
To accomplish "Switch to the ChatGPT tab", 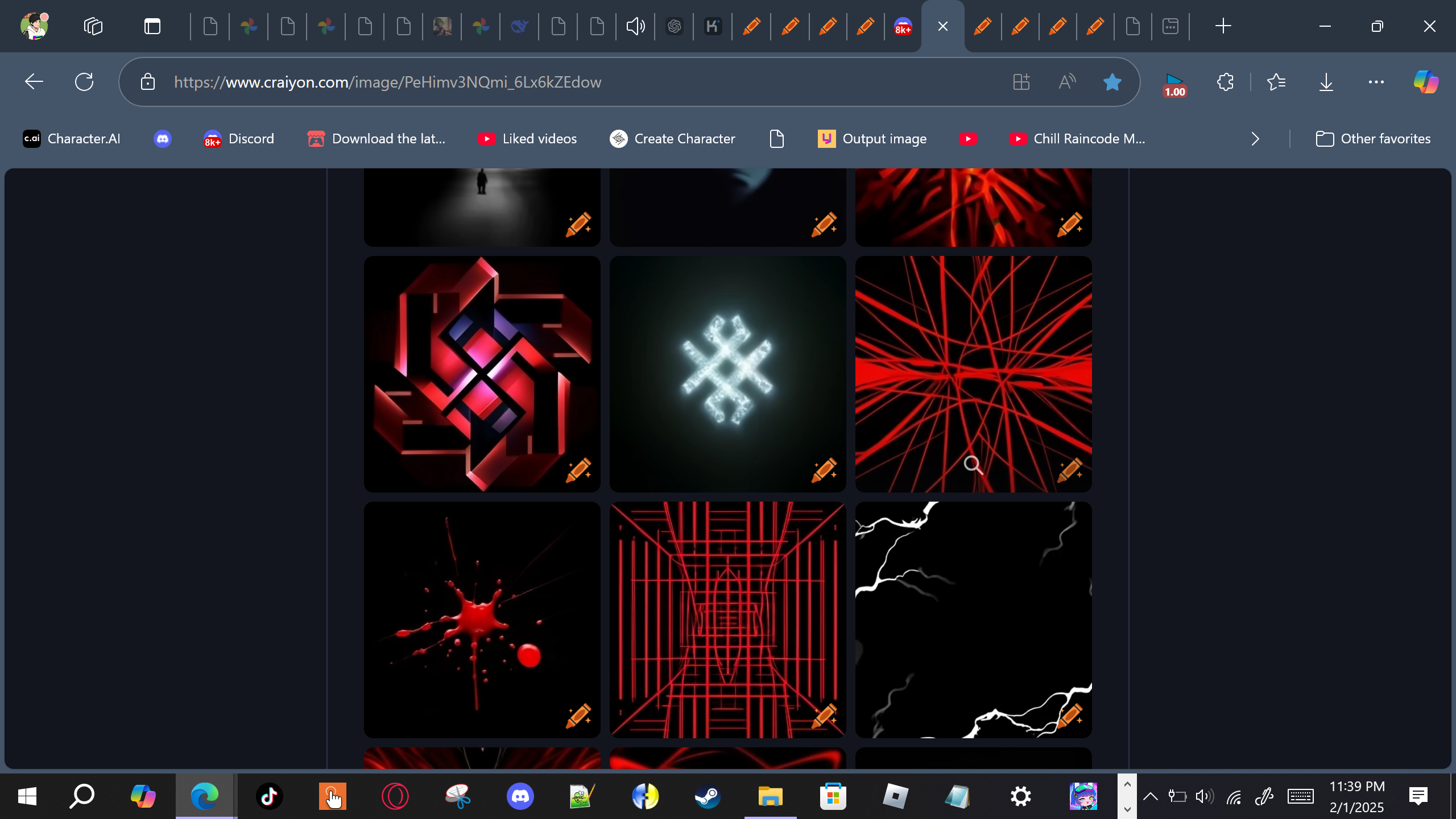I will pos(674,26).
